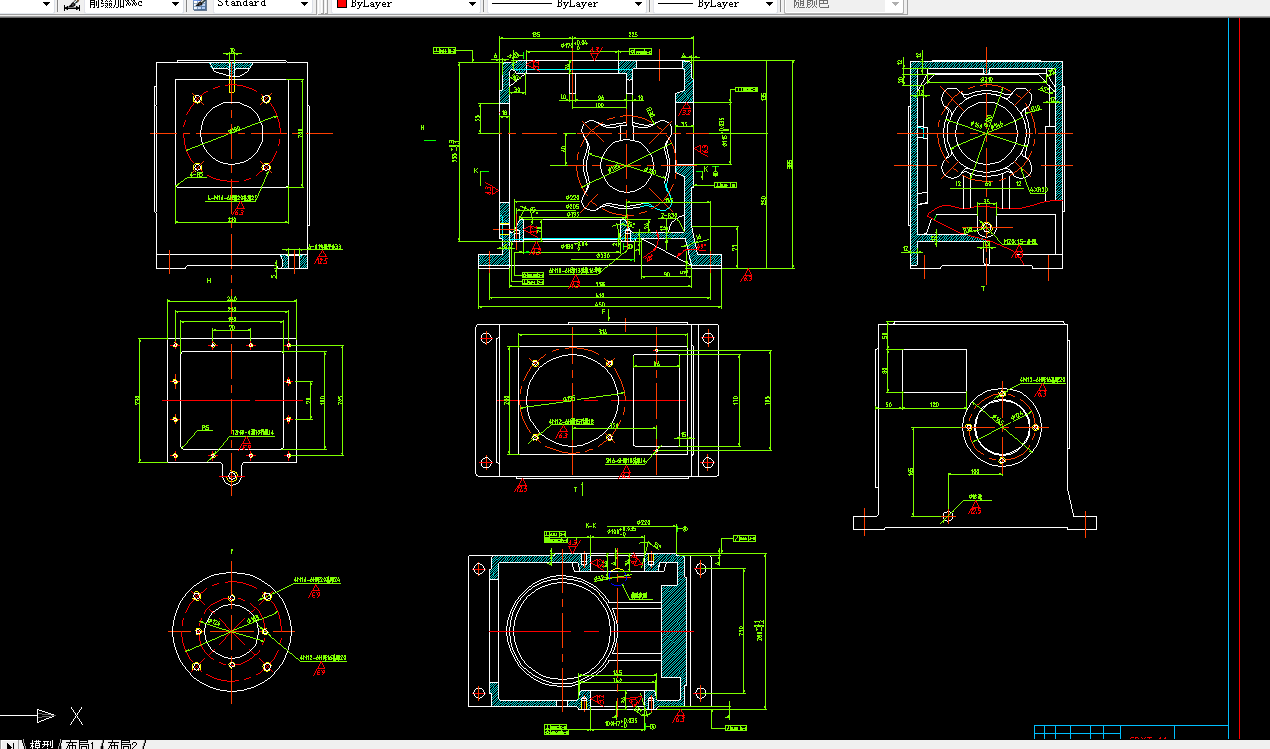The height and width of the screenshot is (749, 1270).
Task: Open the red ByLayer color control dropdown
Action: (x=406, y=4)
